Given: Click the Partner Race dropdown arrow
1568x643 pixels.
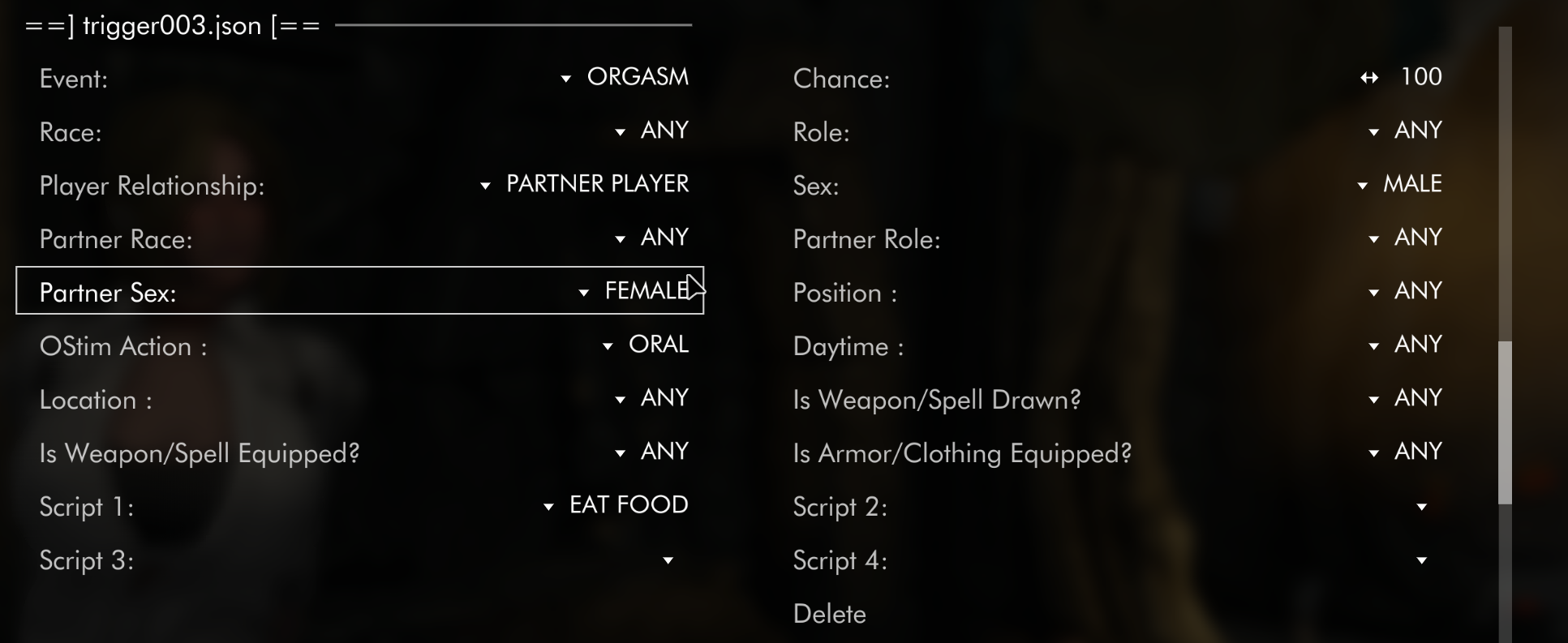Looking at the screenshot, I should click(x=620, y=239).
